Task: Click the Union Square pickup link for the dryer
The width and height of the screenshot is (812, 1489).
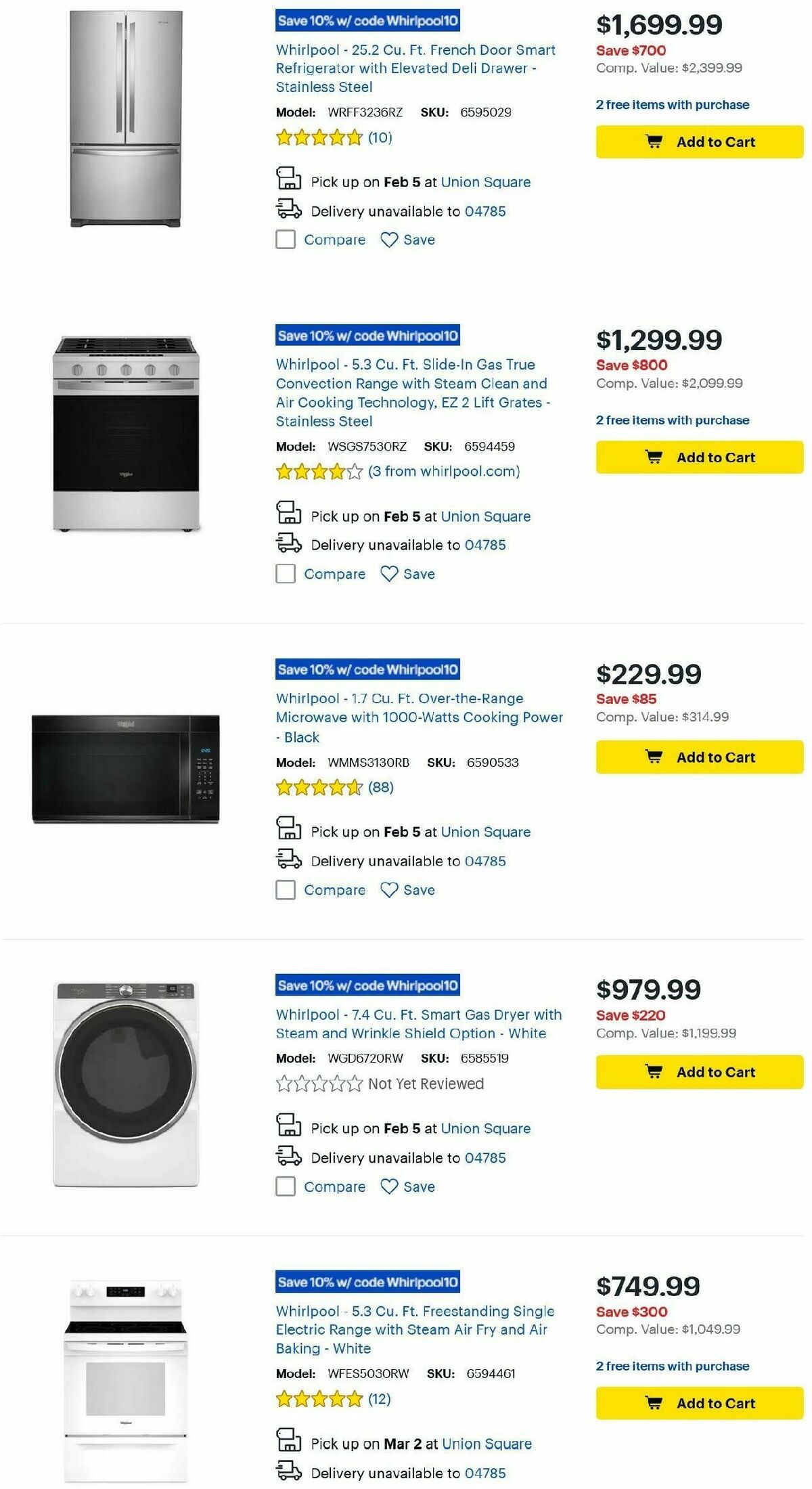Action: [485, 1128]
